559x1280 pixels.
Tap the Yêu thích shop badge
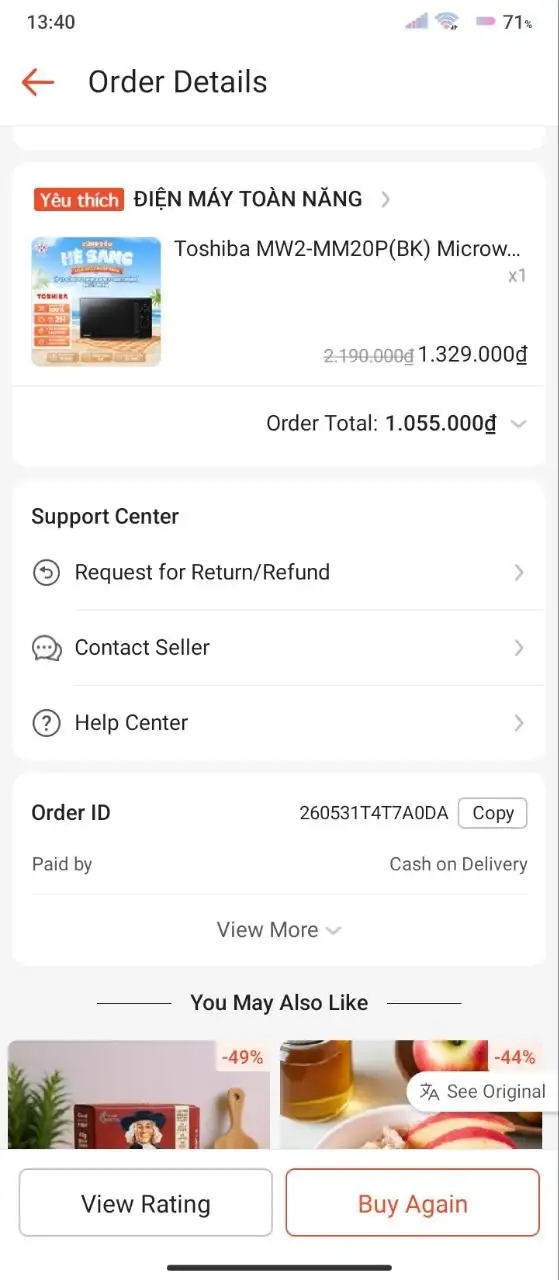78,199
